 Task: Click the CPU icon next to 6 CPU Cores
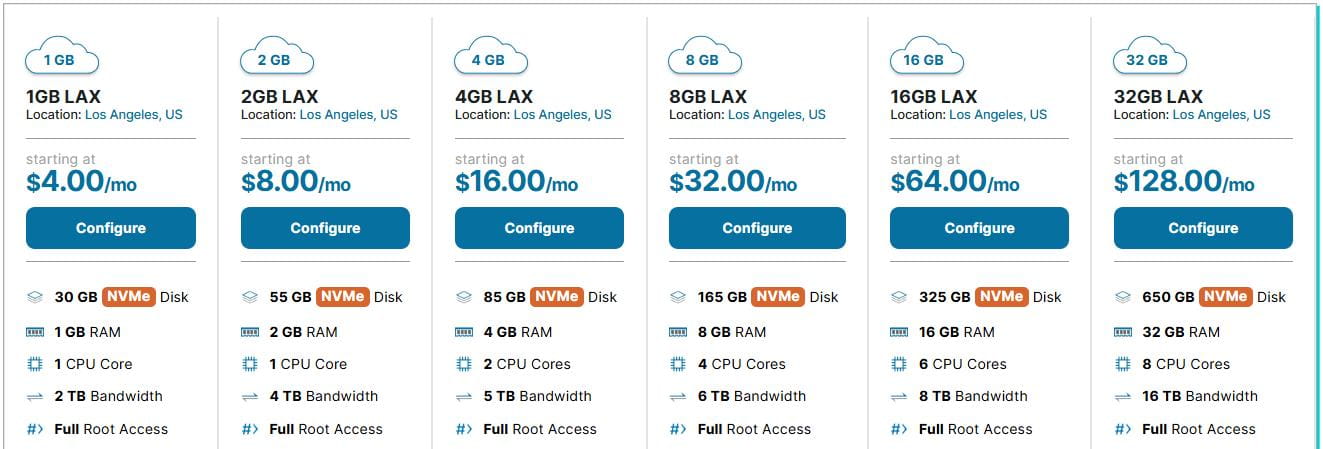[x=899, y=364]
